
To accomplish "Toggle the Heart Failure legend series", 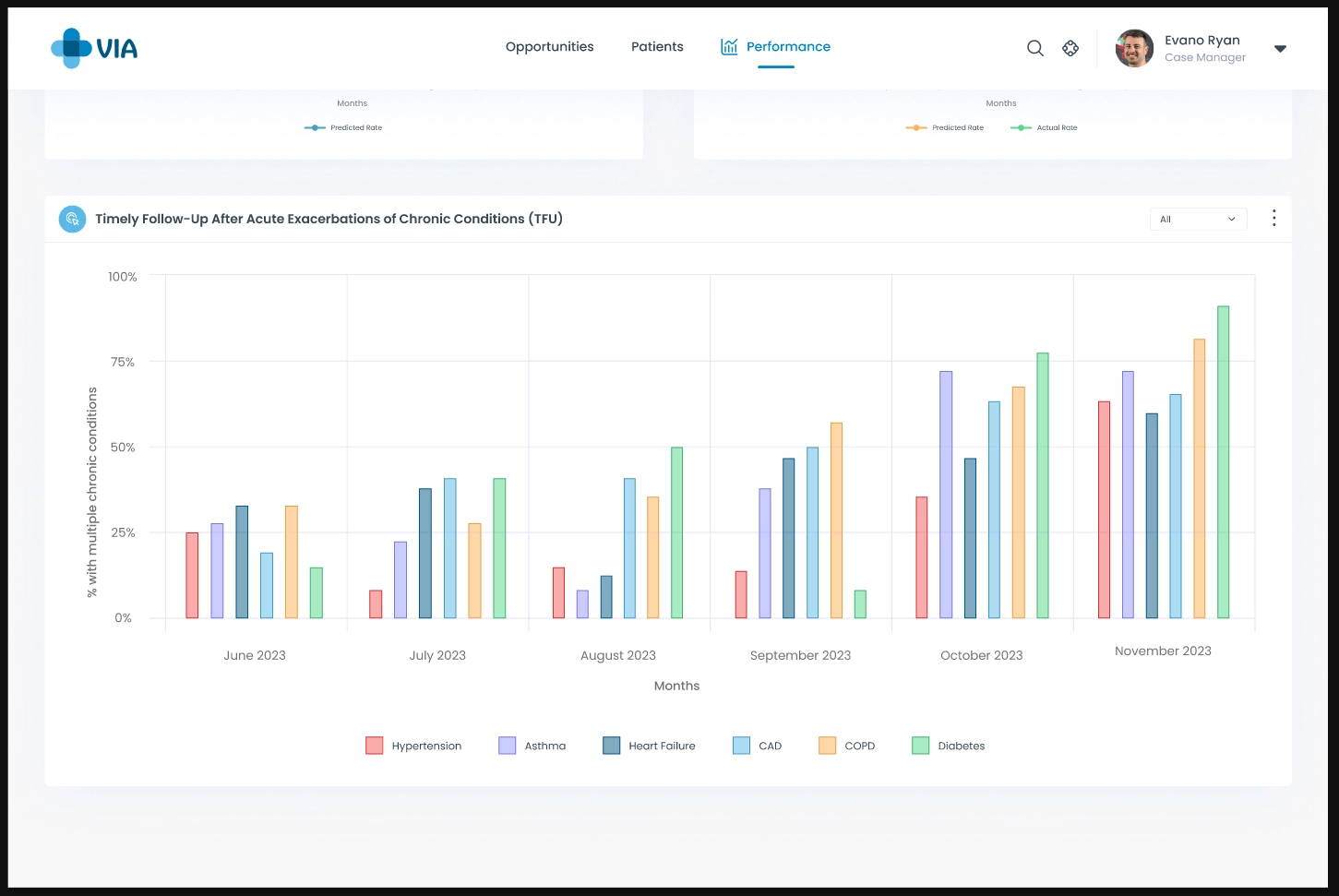I will click(x=649, y=746).
